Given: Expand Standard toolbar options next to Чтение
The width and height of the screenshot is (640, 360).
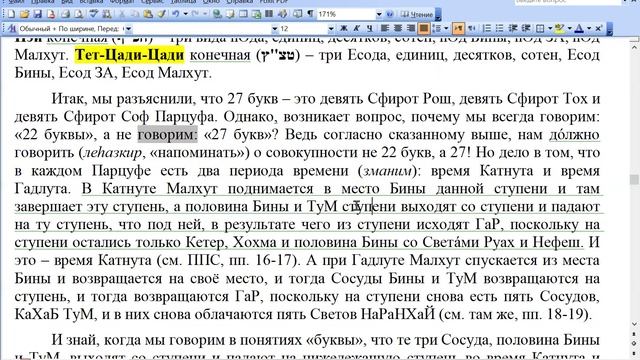Looking at the screenshot, I should click(x=438, y=15).
